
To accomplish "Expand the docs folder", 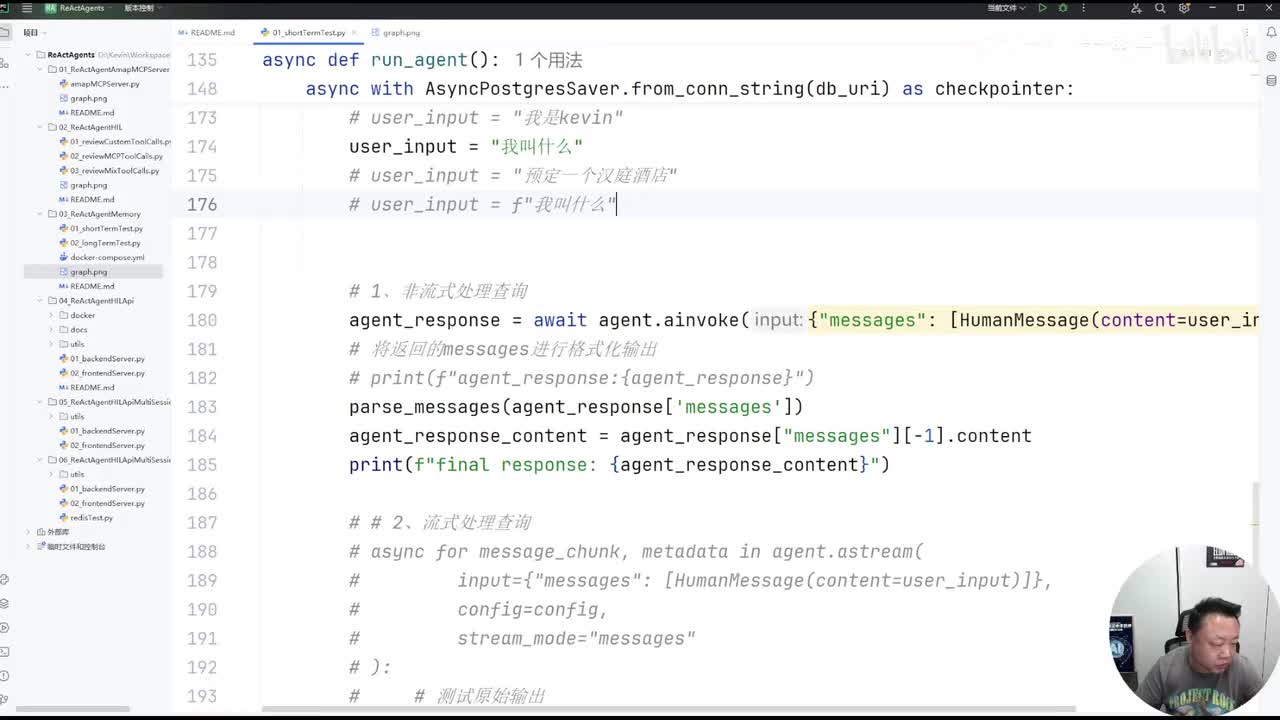I will click(51, 329).
